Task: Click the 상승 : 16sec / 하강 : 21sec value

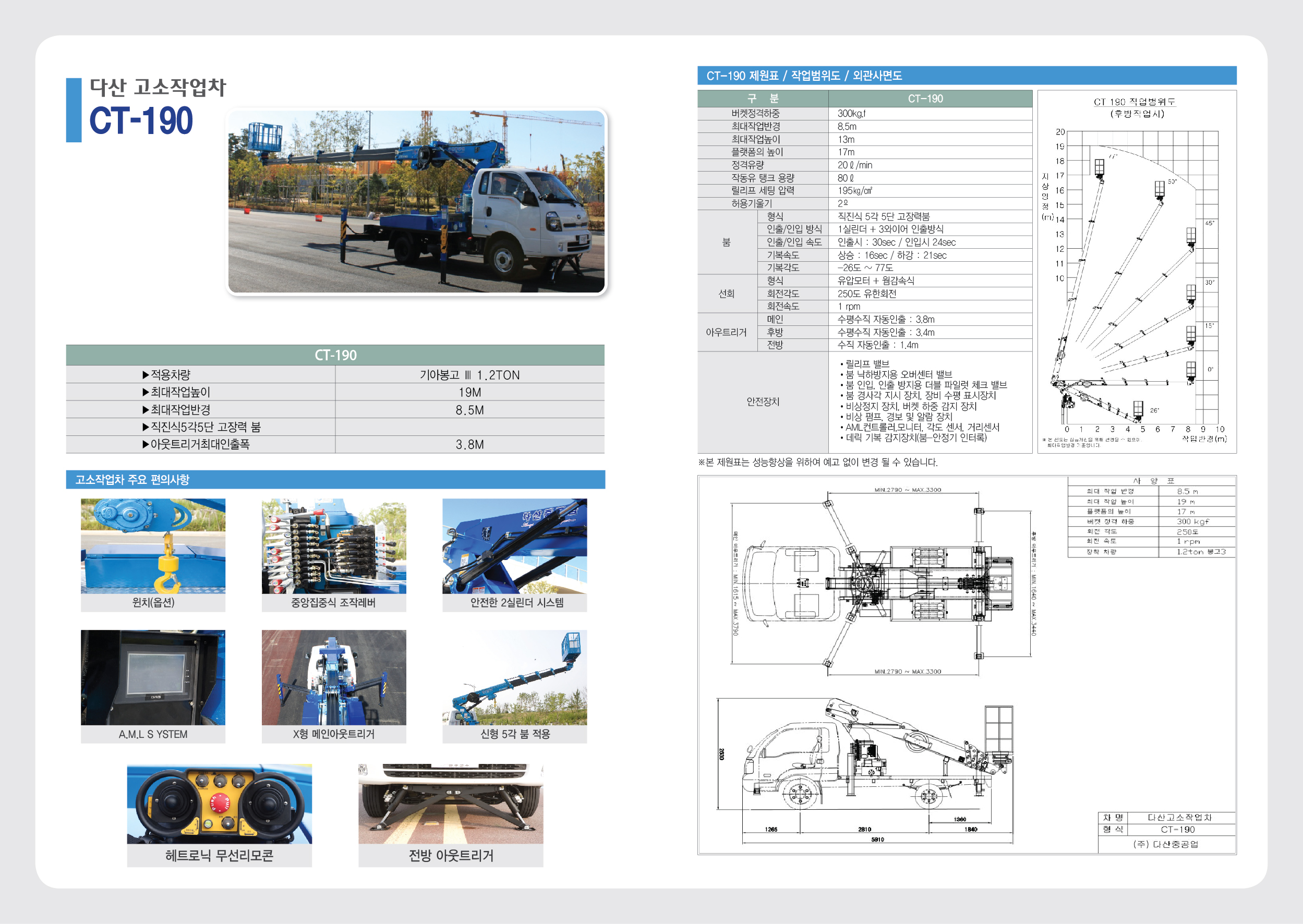Action: click(891, 255)
